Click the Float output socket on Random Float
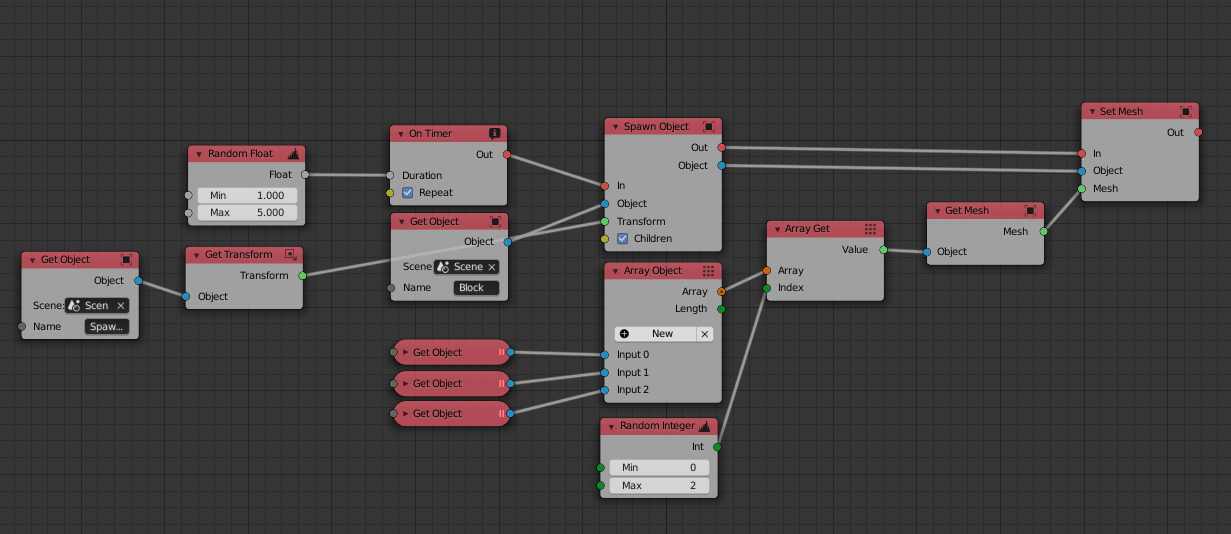 pyautogui.click(x=305, y=174)
